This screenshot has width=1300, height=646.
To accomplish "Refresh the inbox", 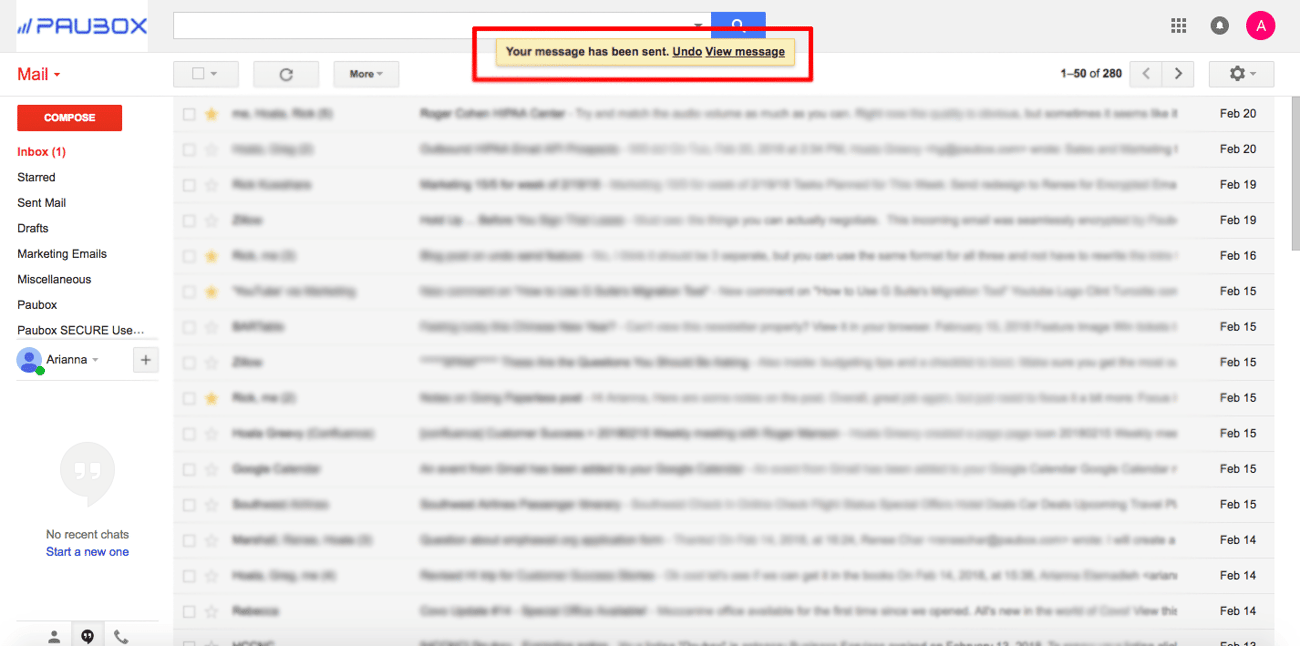I will click(x=286, y=73).
